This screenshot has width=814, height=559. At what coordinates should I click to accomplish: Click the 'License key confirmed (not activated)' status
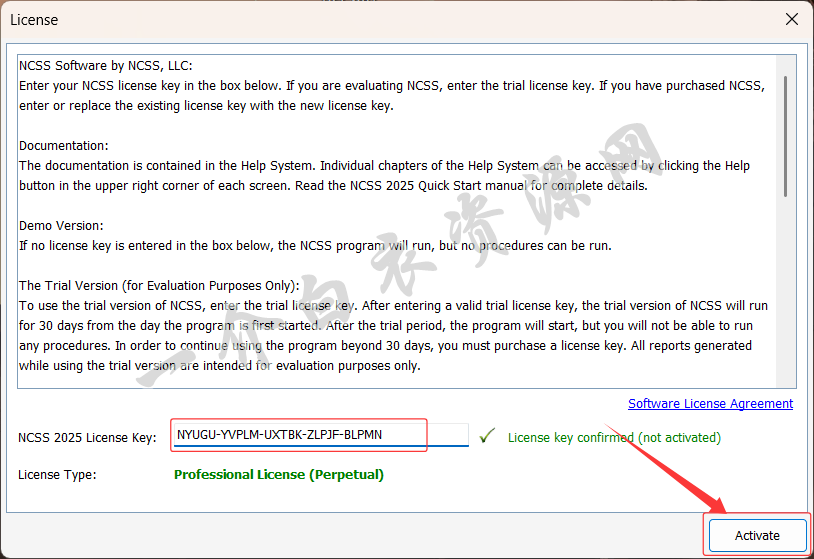coord(614,437)
